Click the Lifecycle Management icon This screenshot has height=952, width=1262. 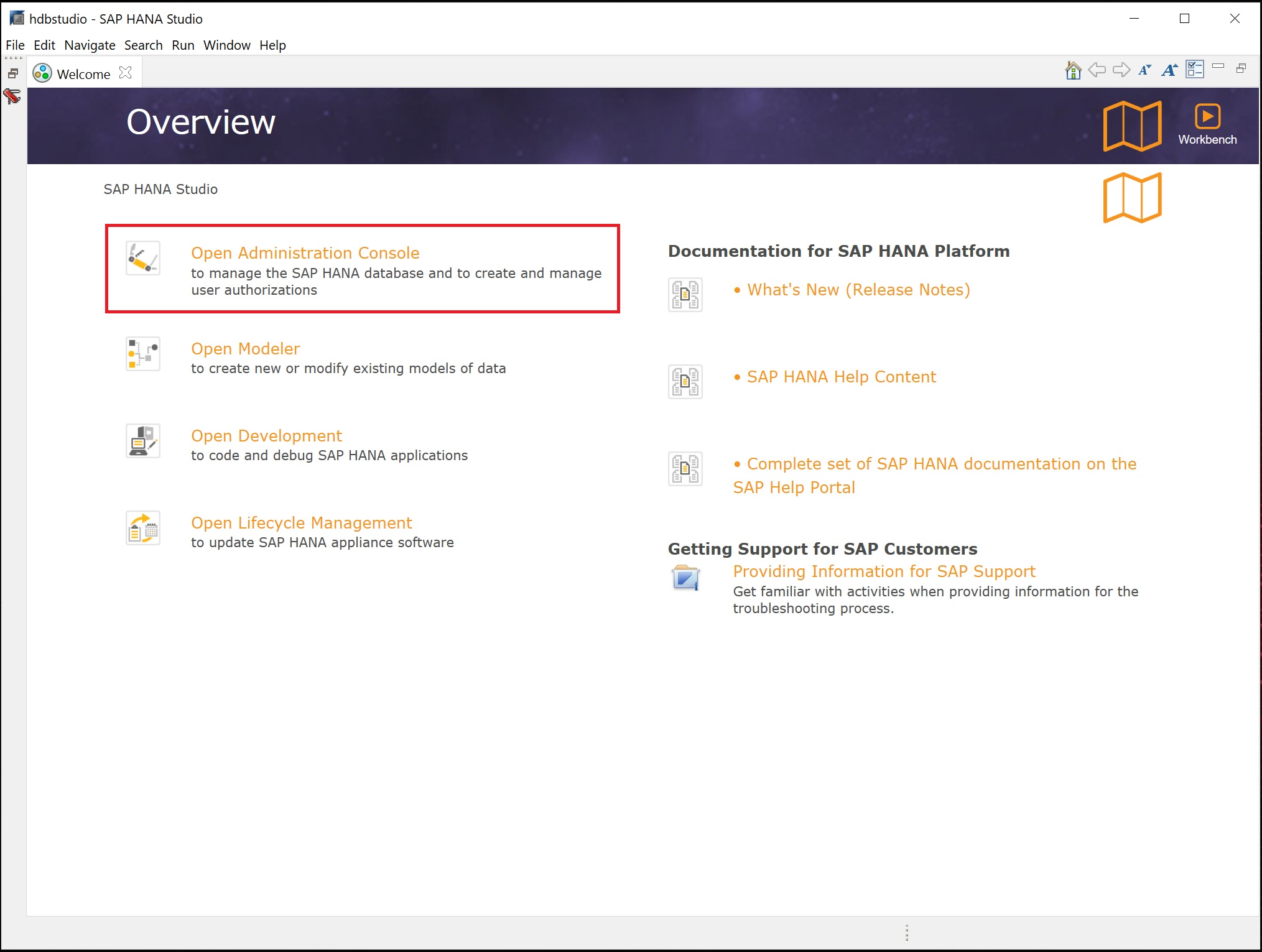(143, 528)
